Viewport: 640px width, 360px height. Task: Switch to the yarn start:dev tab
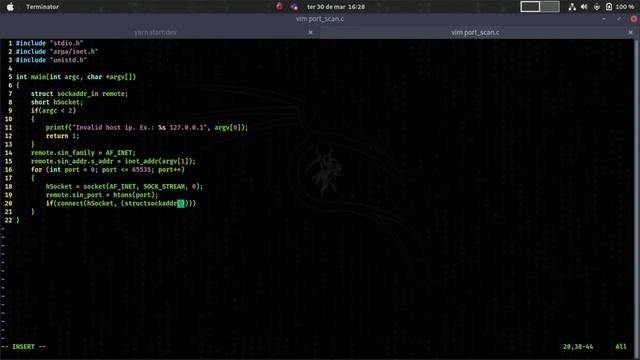pyautogui.click(x=156, y=32)
